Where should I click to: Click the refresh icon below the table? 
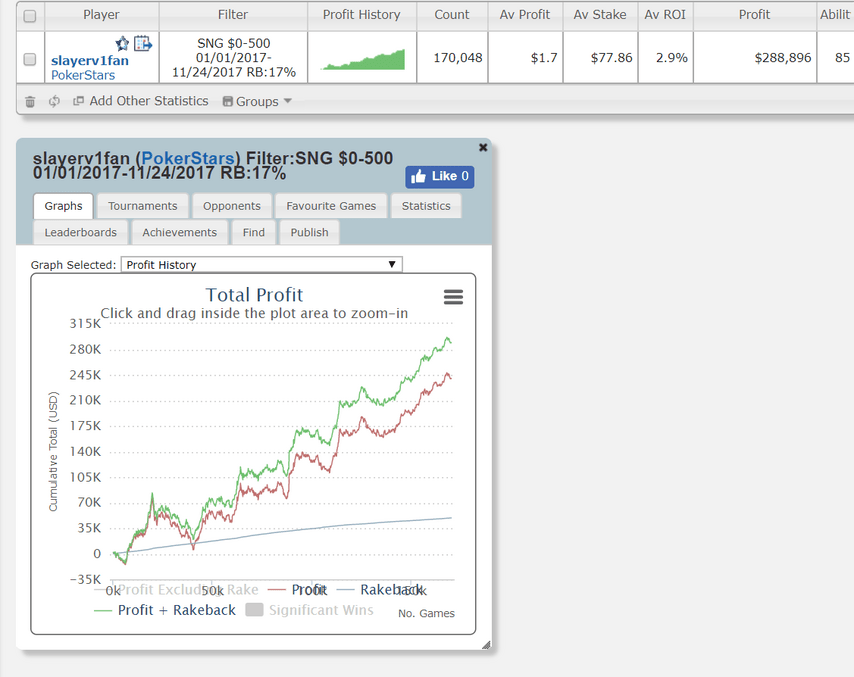click(x=54, y=101)
